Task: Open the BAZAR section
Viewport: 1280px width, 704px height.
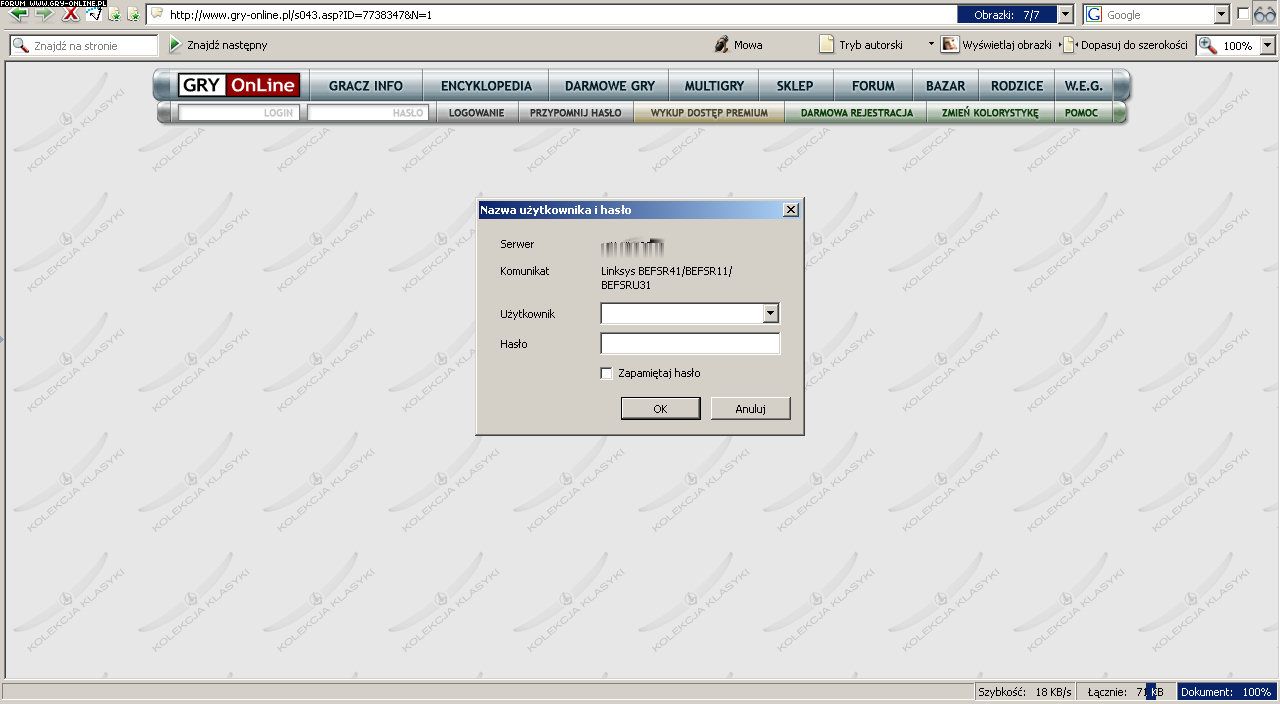Action: [945, 86]
